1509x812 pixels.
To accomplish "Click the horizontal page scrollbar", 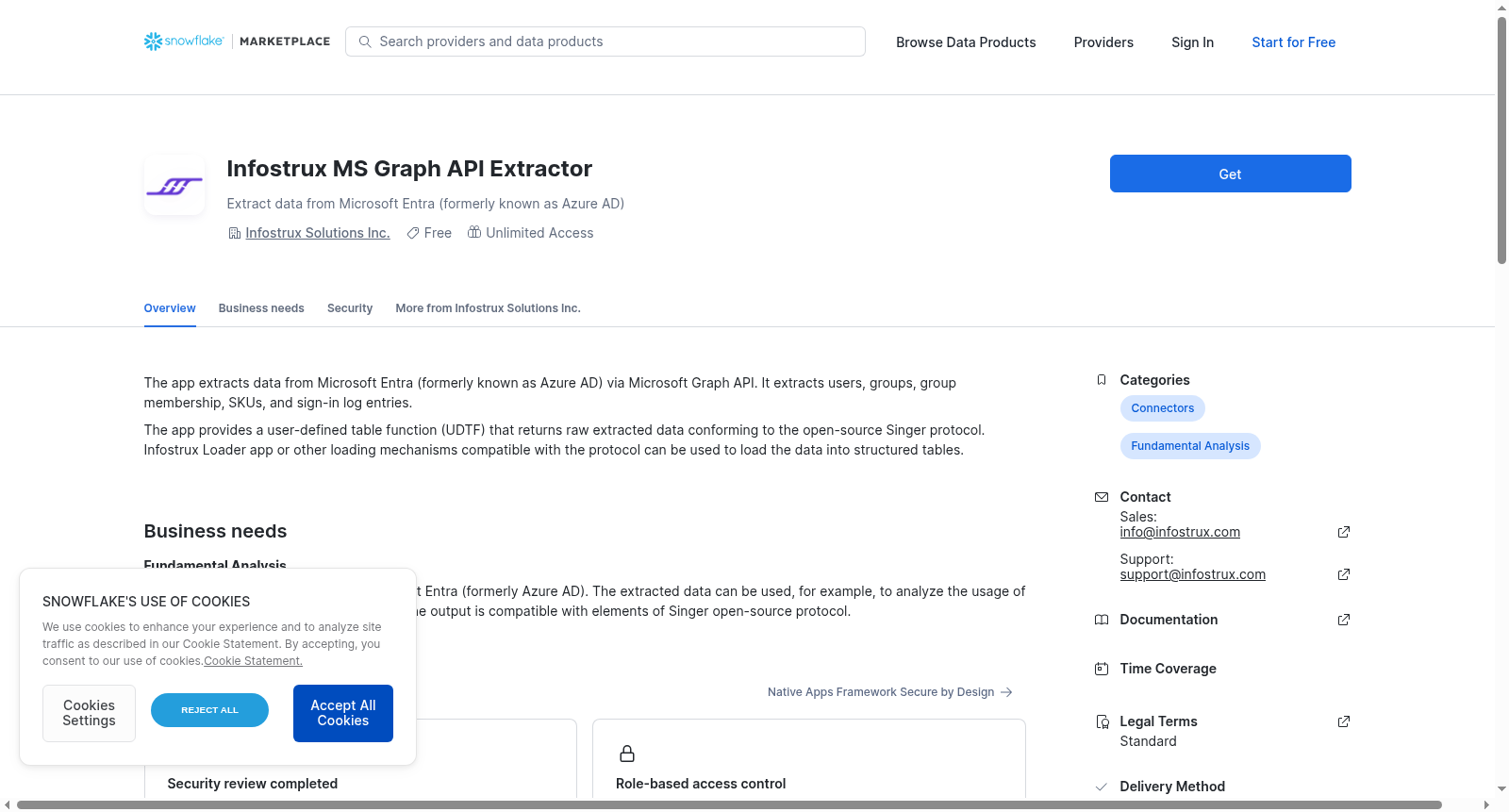I will [x=729, y=805].
